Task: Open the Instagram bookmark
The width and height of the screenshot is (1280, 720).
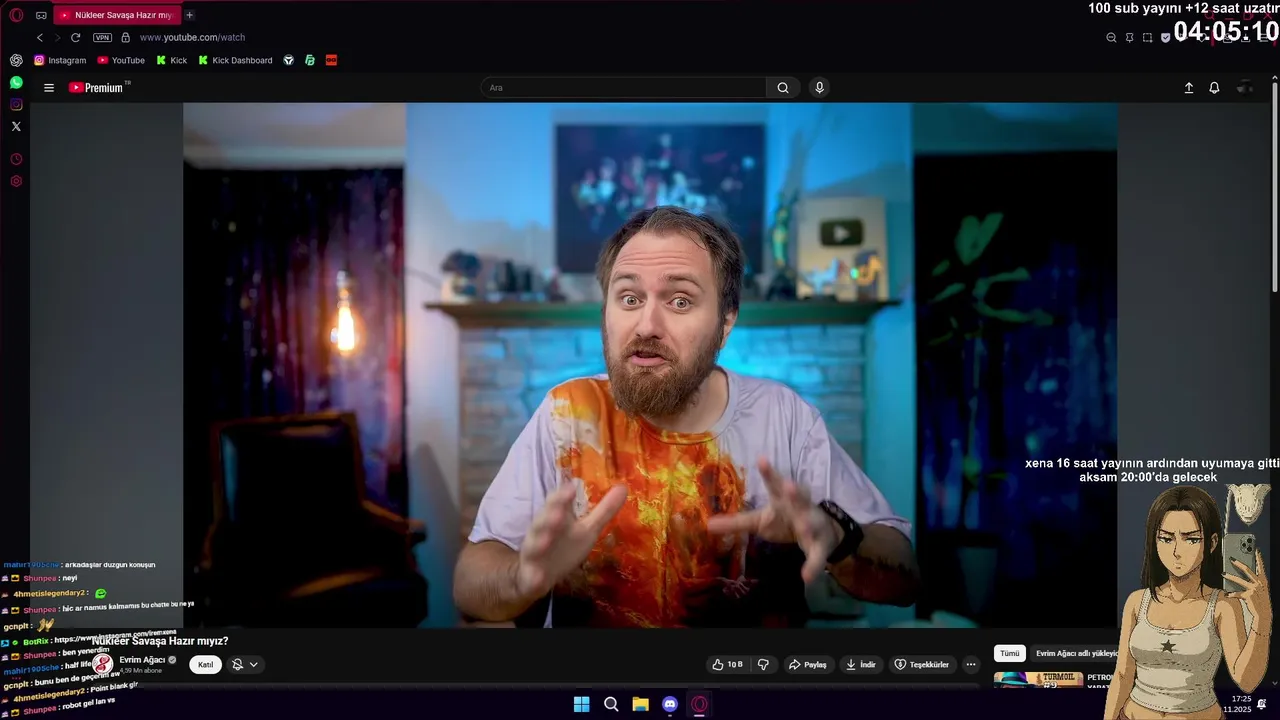Action: (60, 60)
